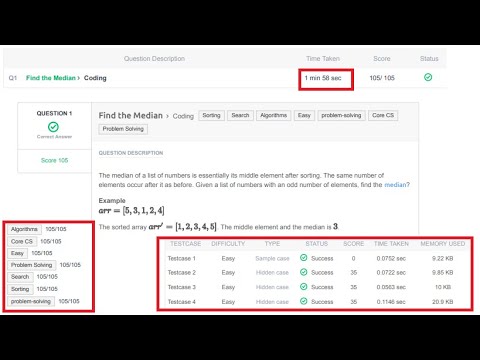Click the 'Testcase 3' row label

click(182, 287)
